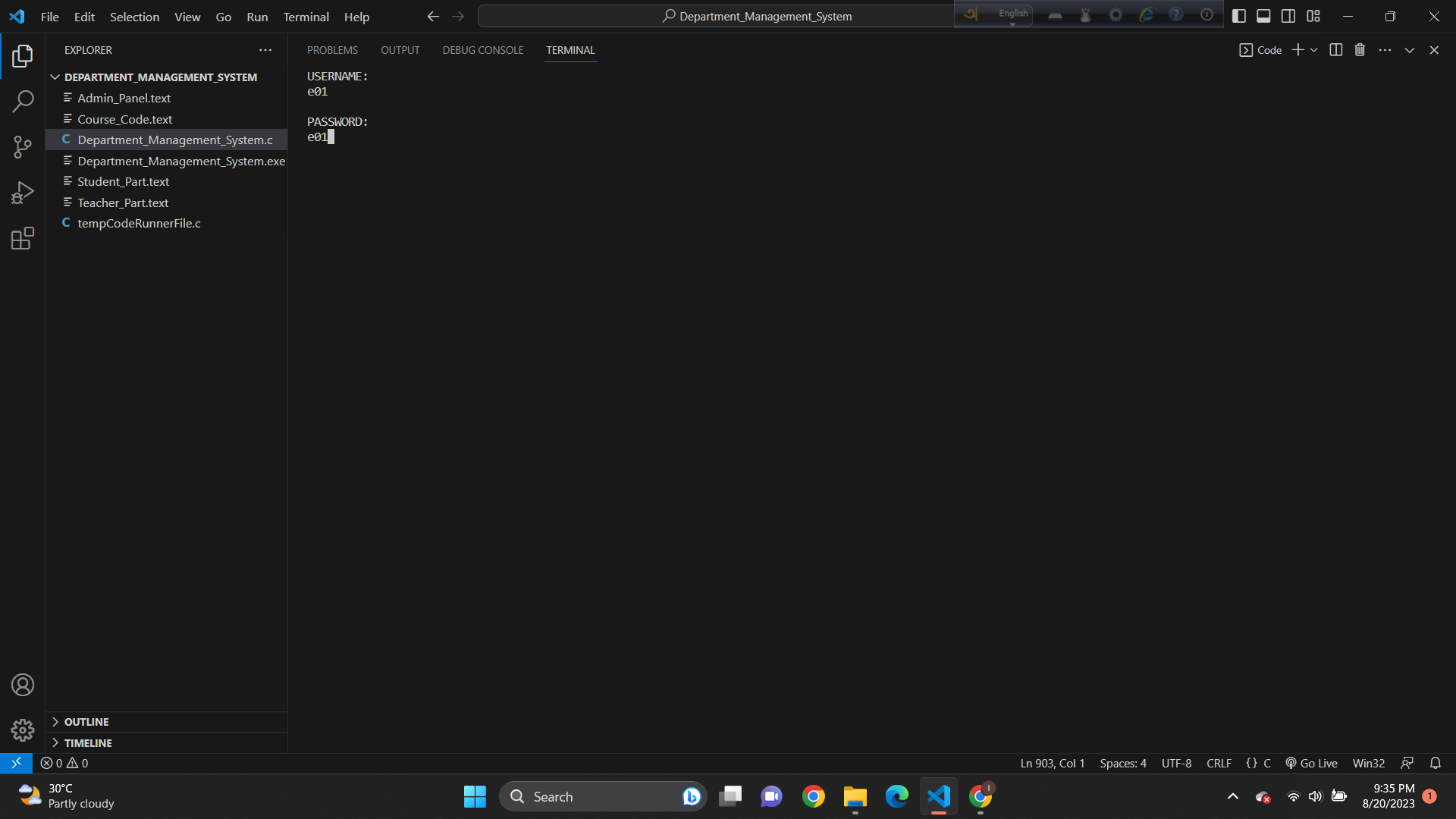
Task: Open the Search view in the Activity Bar
Action: point(23,101)
